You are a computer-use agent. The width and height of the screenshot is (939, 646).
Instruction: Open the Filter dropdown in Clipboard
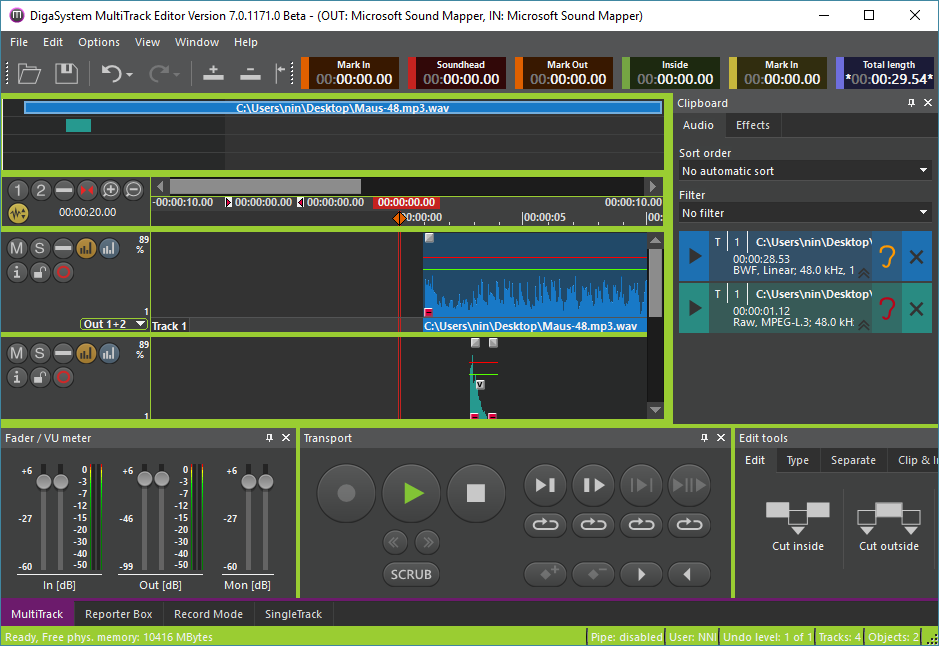tap(804, 213)
